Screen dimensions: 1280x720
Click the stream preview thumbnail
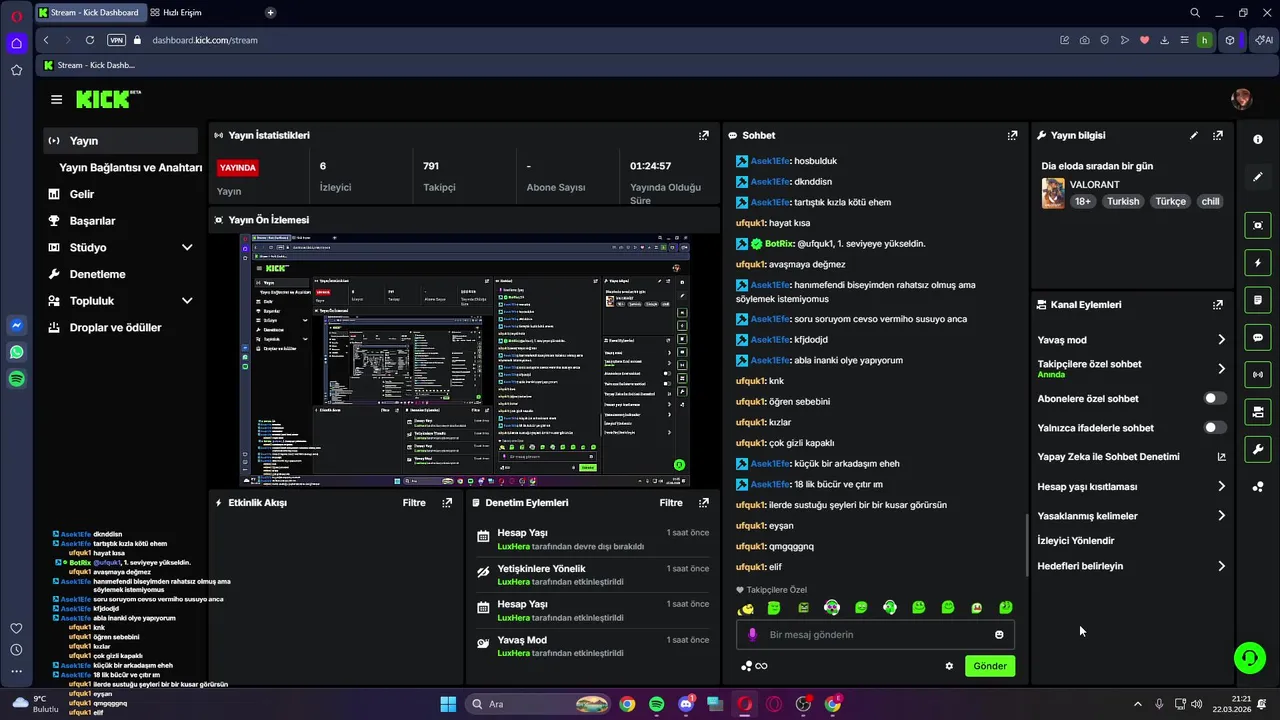[465, 360]
